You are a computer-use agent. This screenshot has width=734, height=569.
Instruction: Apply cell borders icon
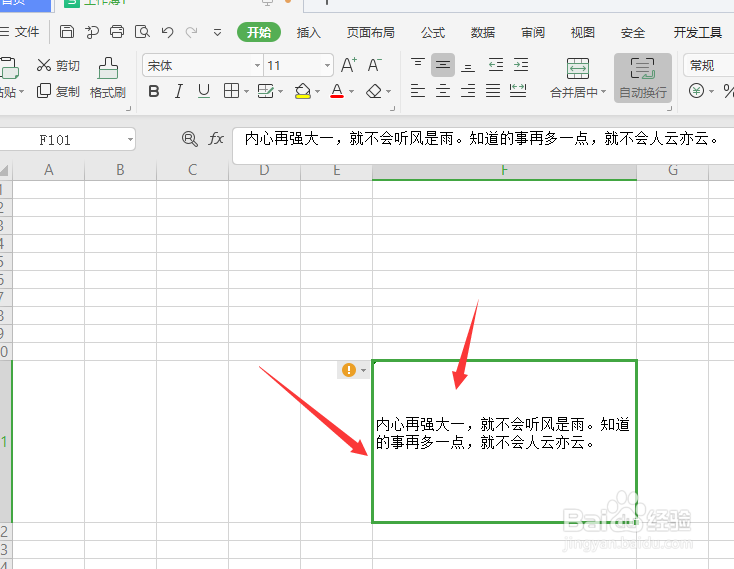point(231,91)
